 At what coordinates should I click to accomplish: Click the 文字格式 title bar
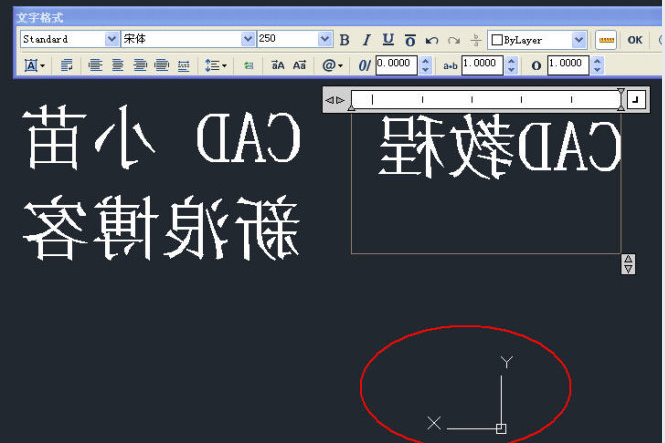(337, 17)
